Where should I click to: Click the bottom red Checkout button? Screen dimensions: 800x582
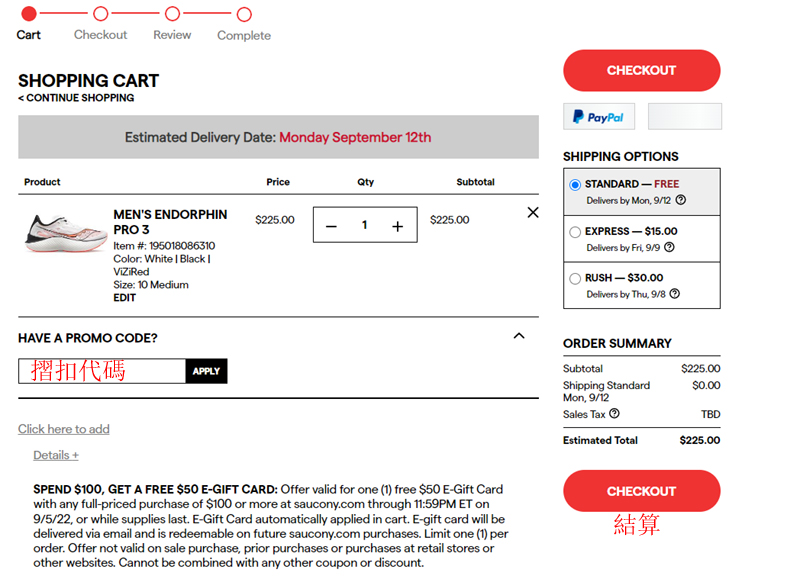click(642, 491)
